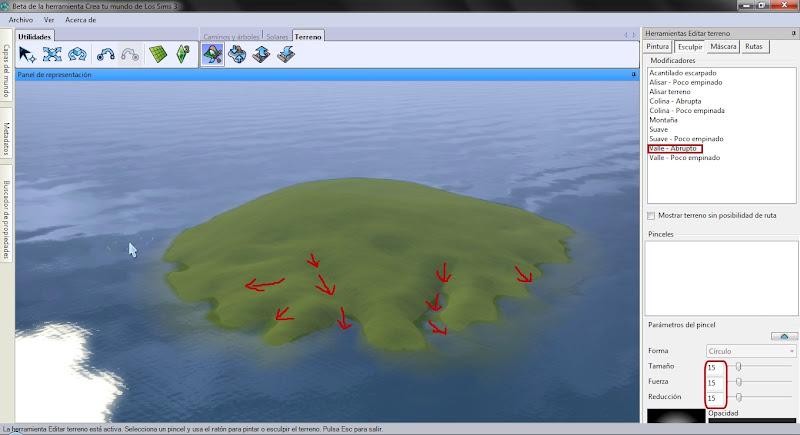Adjust the Fuerza slider handle
The image size is (800, 435).
[738, 381]
